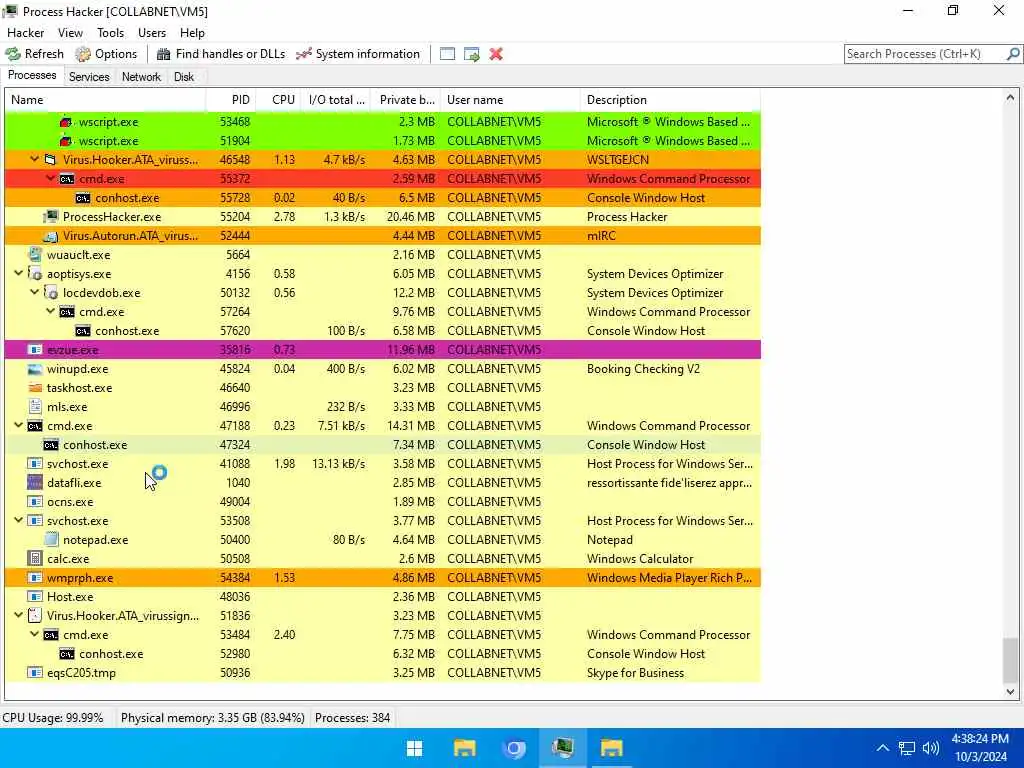Select the Host.exe process row

383,597
